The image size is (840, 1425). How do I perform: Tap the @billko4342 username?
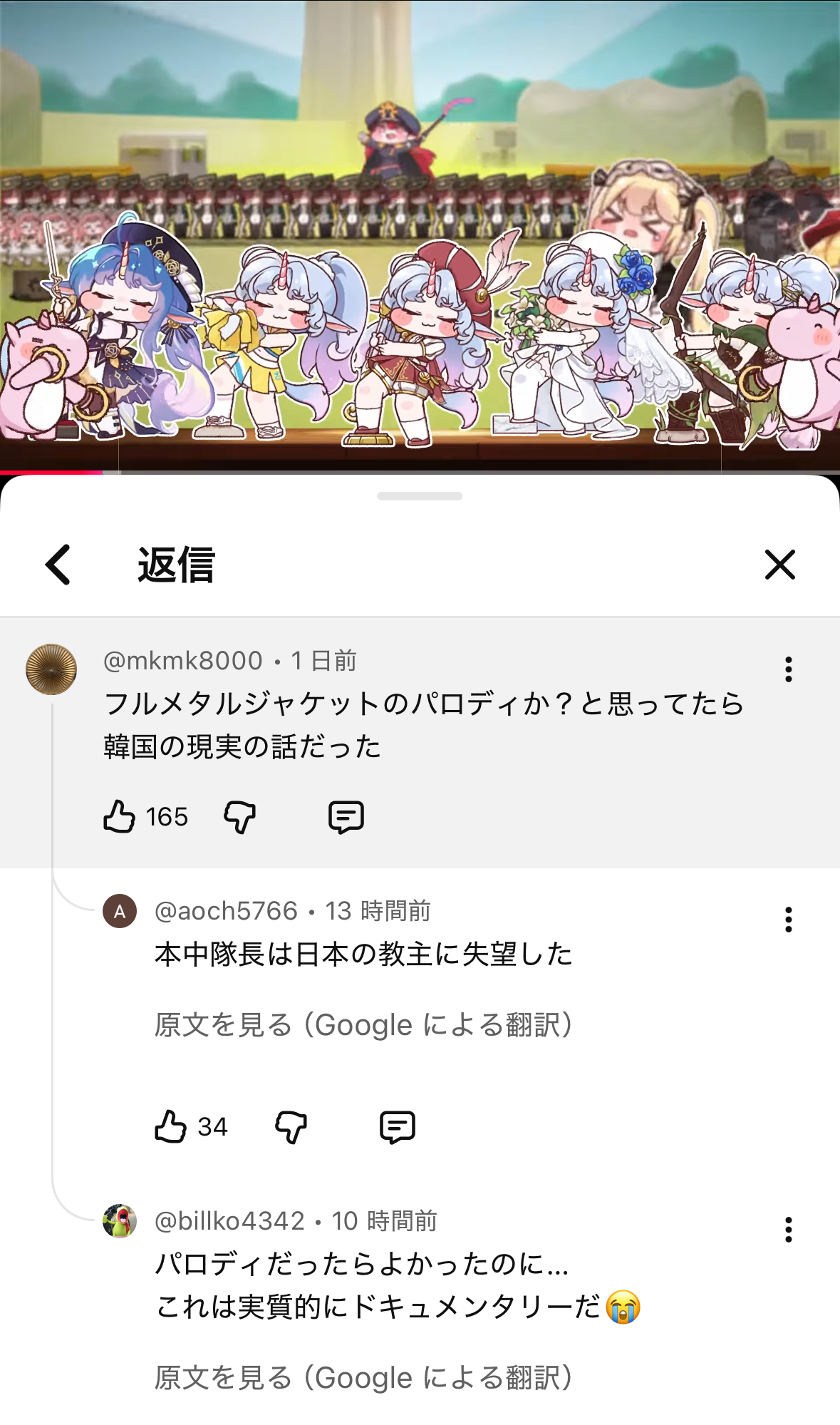(229, 1221)
